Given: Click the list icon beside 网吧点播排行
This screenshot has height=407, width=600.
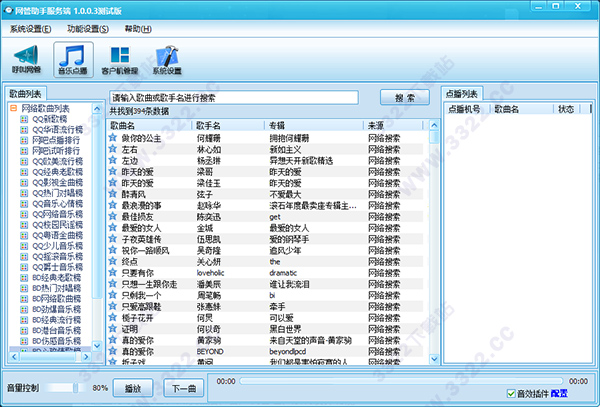Looking at the screenshot, I should tap(24, 140).
